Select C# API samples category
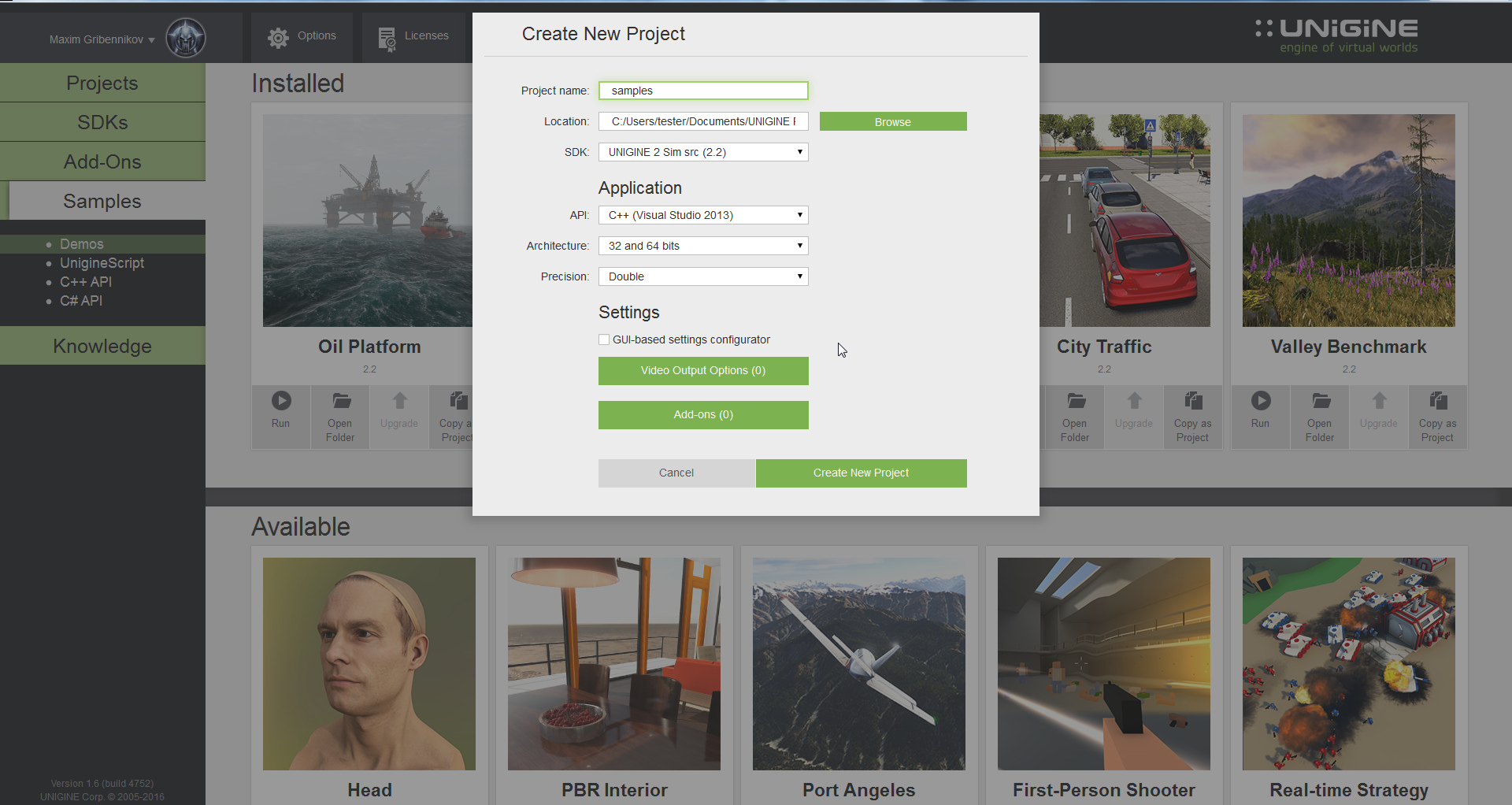 [81, 301]
